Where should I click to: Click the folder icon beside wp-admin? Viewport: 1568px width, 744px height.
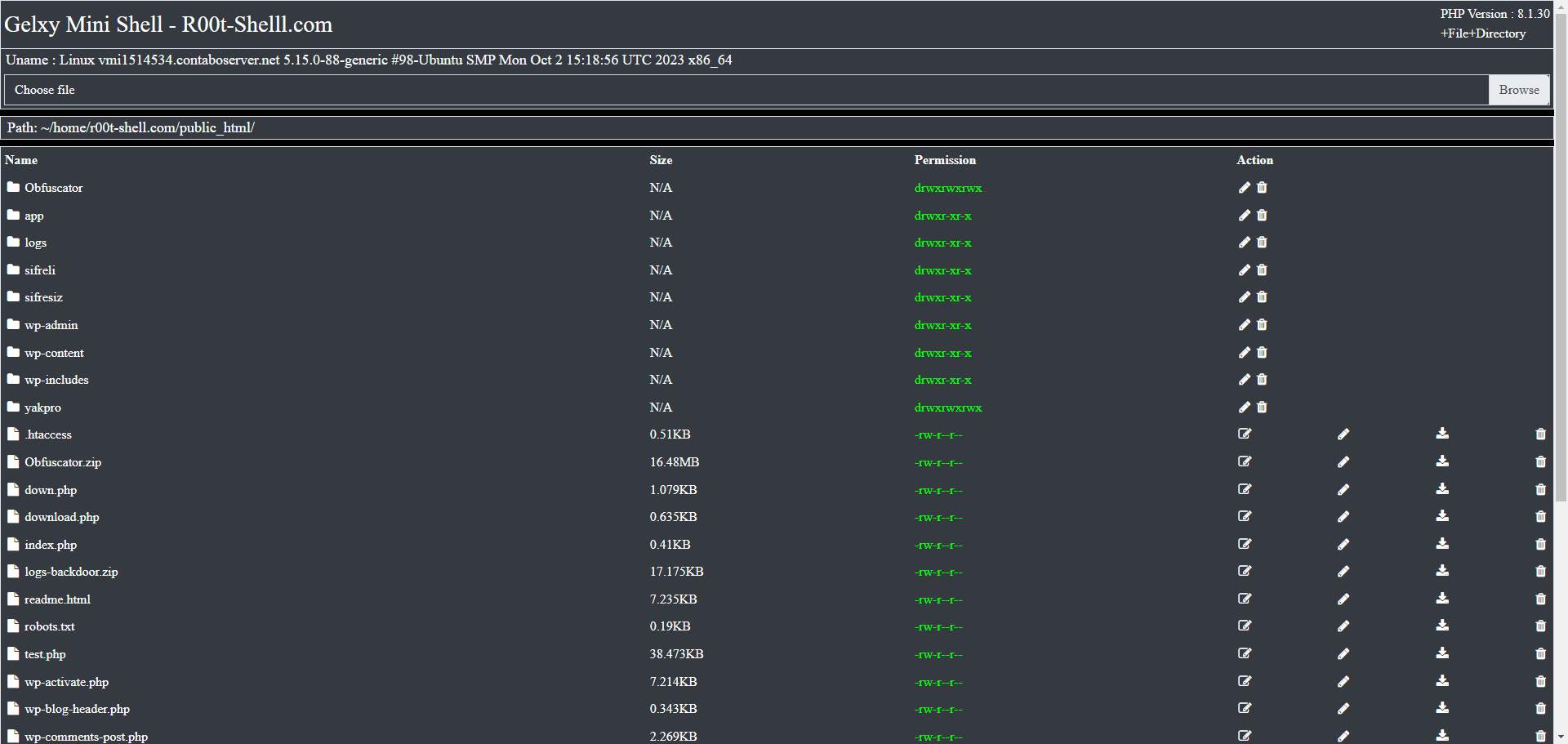click(x=13, y=324)
